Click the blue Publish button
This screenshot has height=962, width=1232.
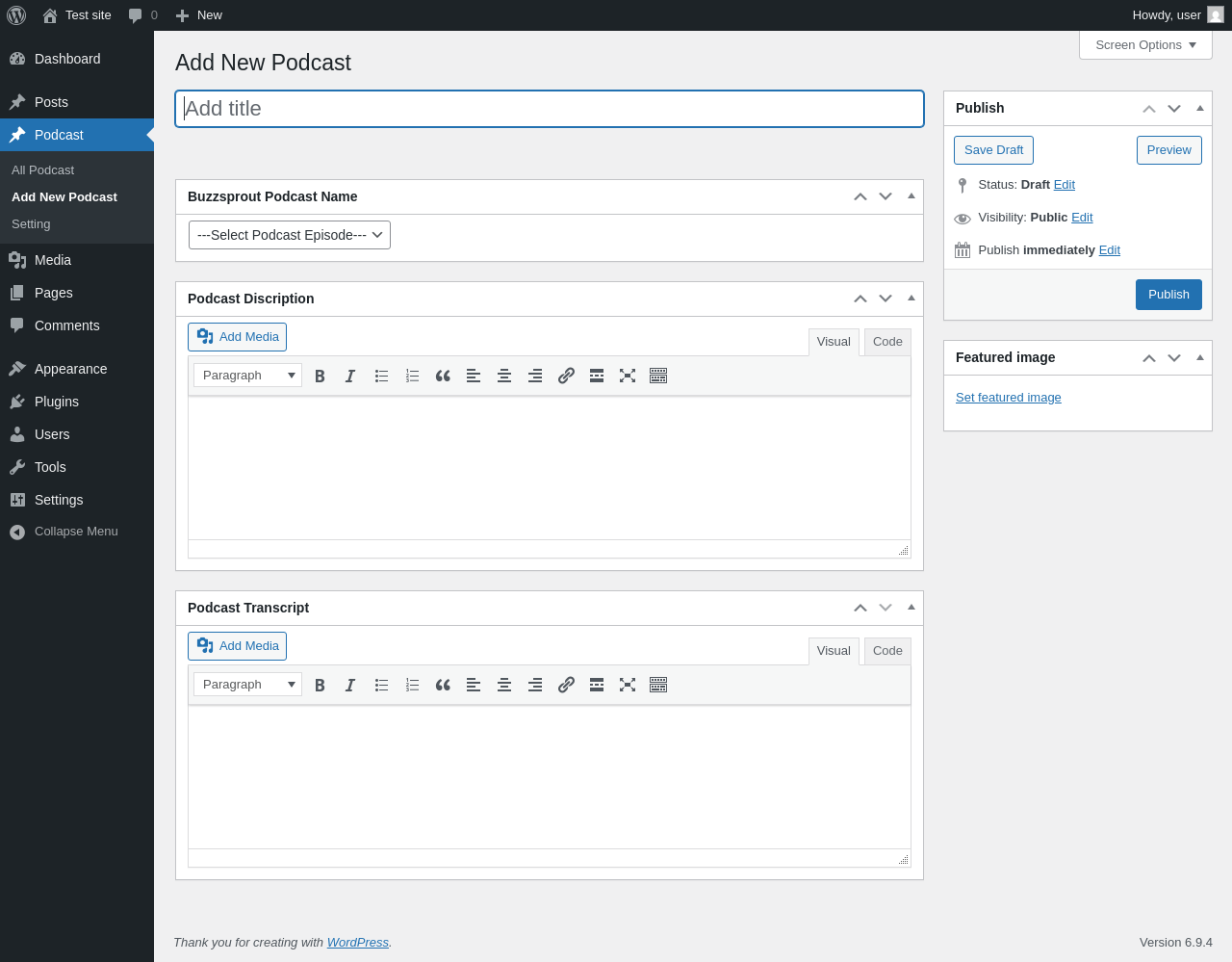pos(1168,295)
